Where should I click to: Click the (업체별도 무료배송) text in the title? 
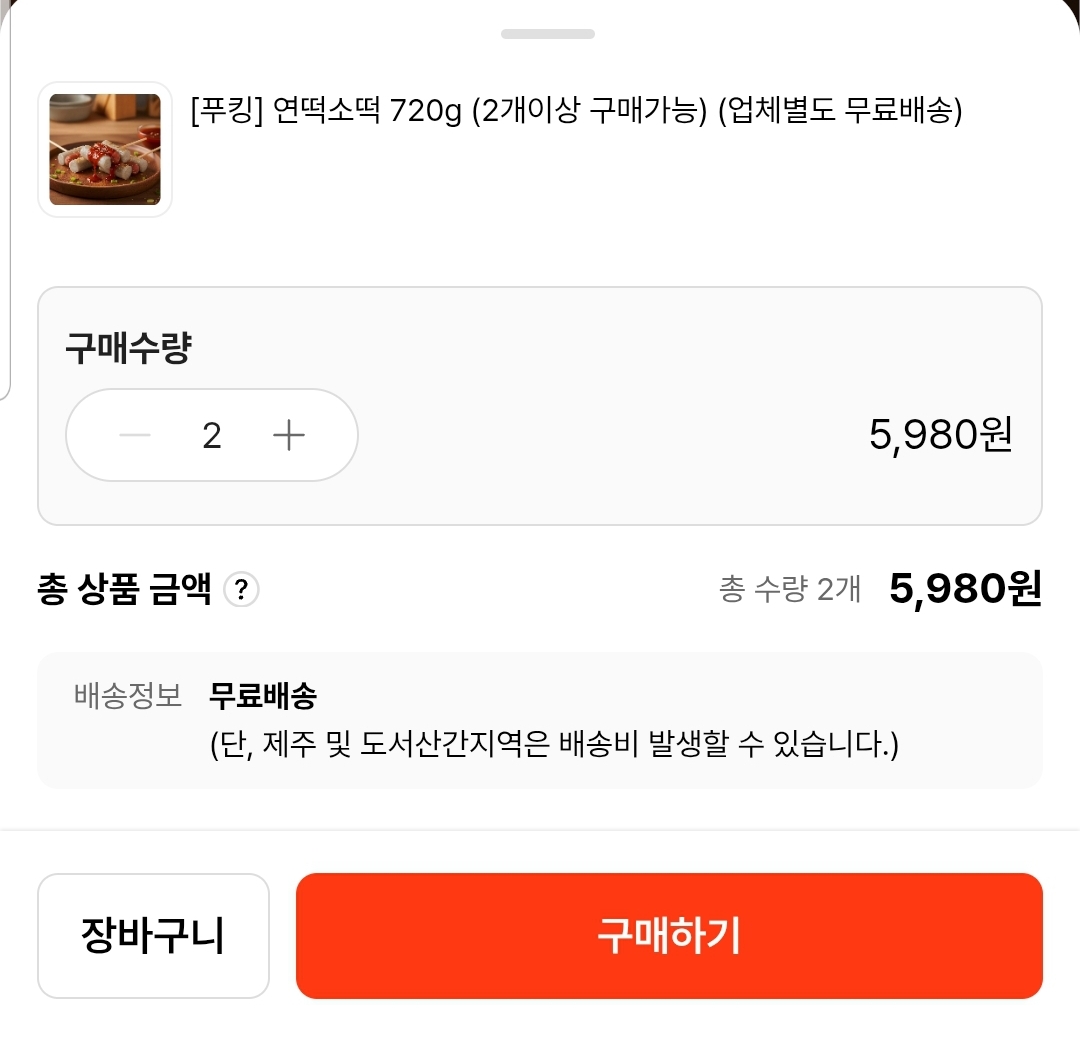tap(840, 110)
